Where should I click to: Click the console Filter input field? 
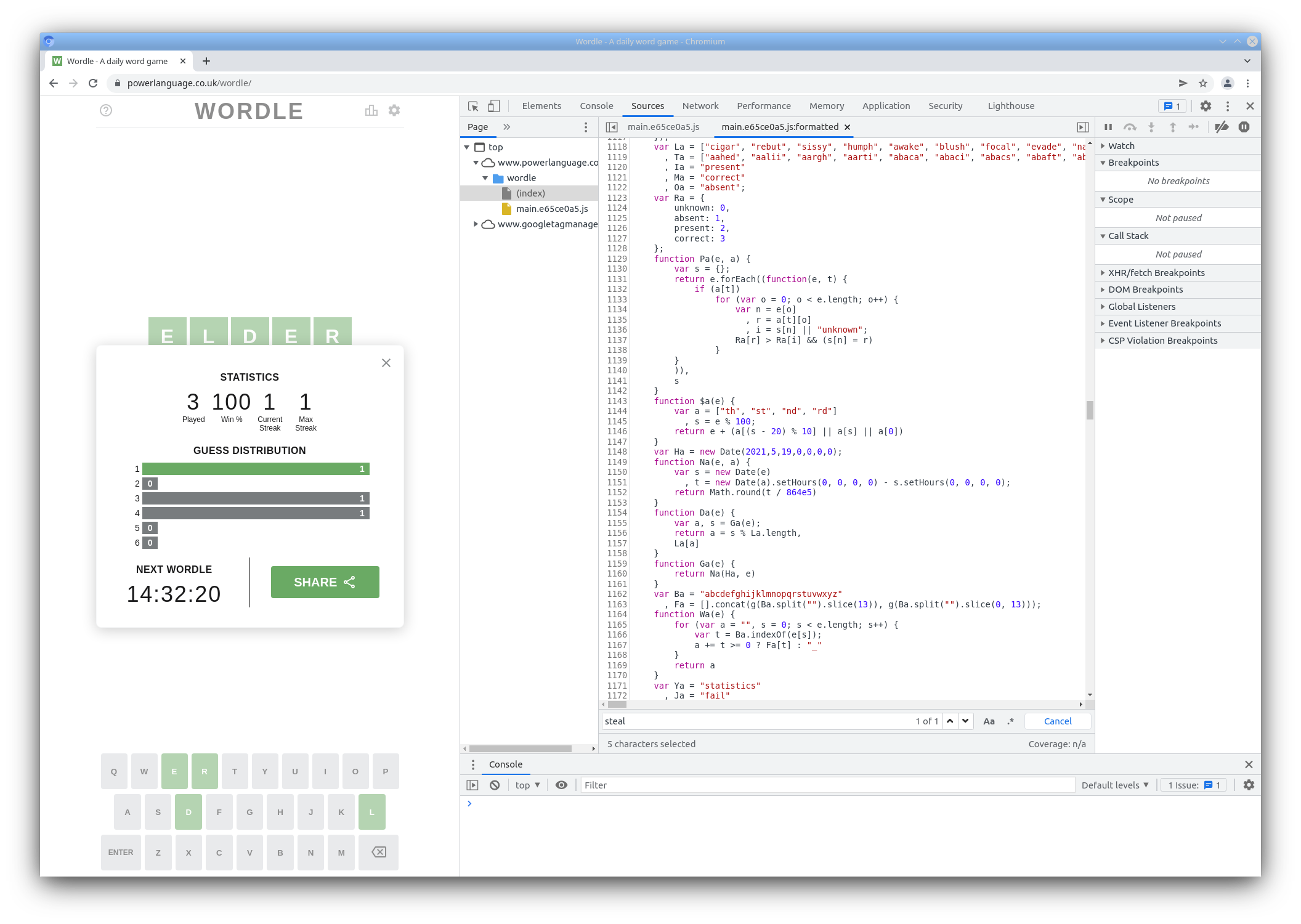[825, 785]
